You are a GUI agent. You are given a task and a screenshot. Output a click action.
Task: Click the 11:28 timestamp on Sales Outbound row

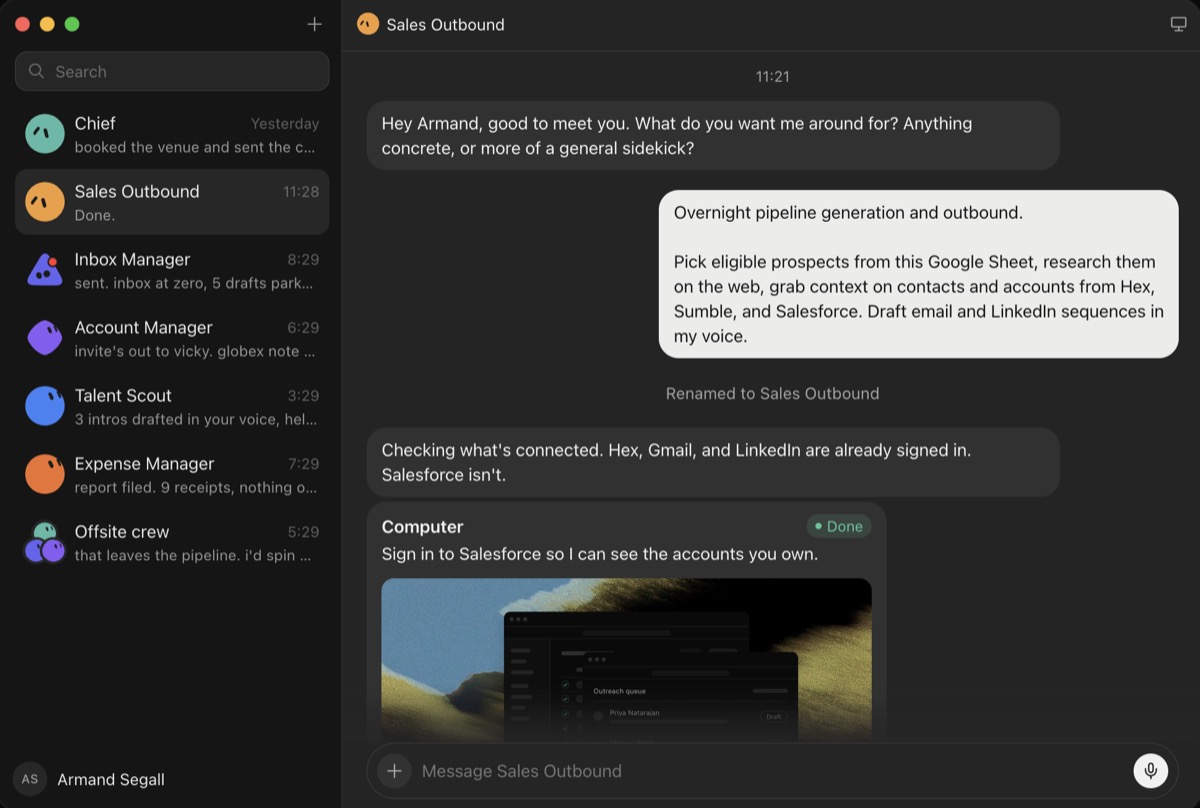click(x=301, y=192)
